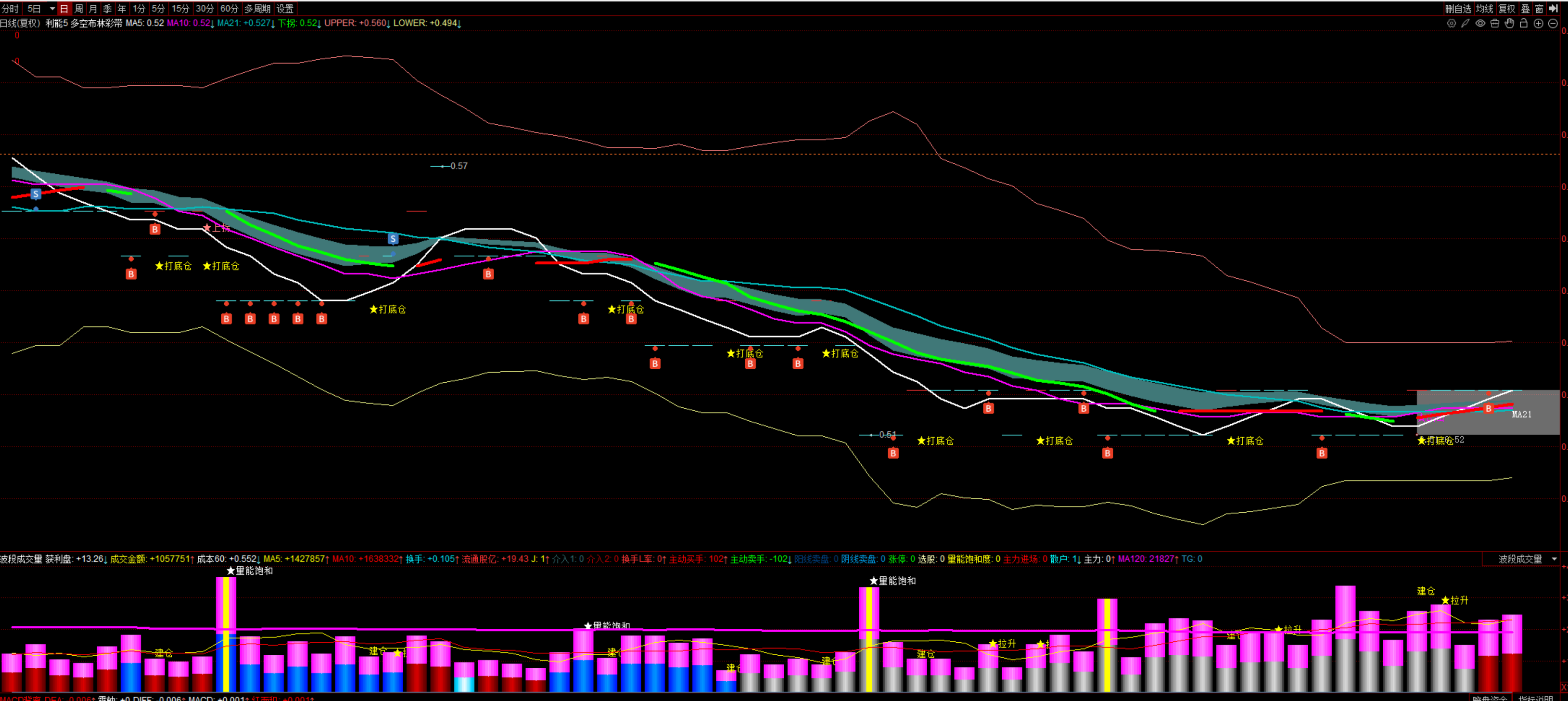Switch to the 周 weekly period tab
The image size is (1568, 701).
point(78,9)
